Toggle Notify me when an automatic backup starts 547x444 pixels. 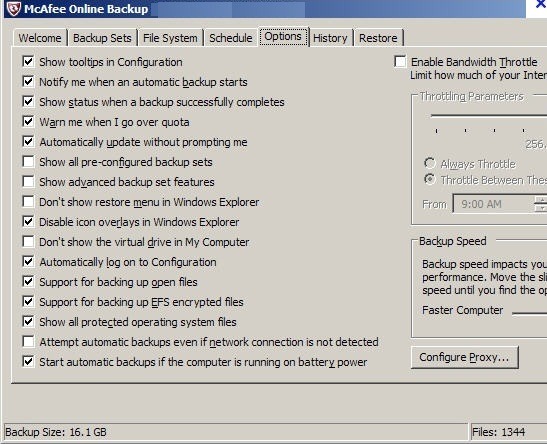click(x=28, y=82)
